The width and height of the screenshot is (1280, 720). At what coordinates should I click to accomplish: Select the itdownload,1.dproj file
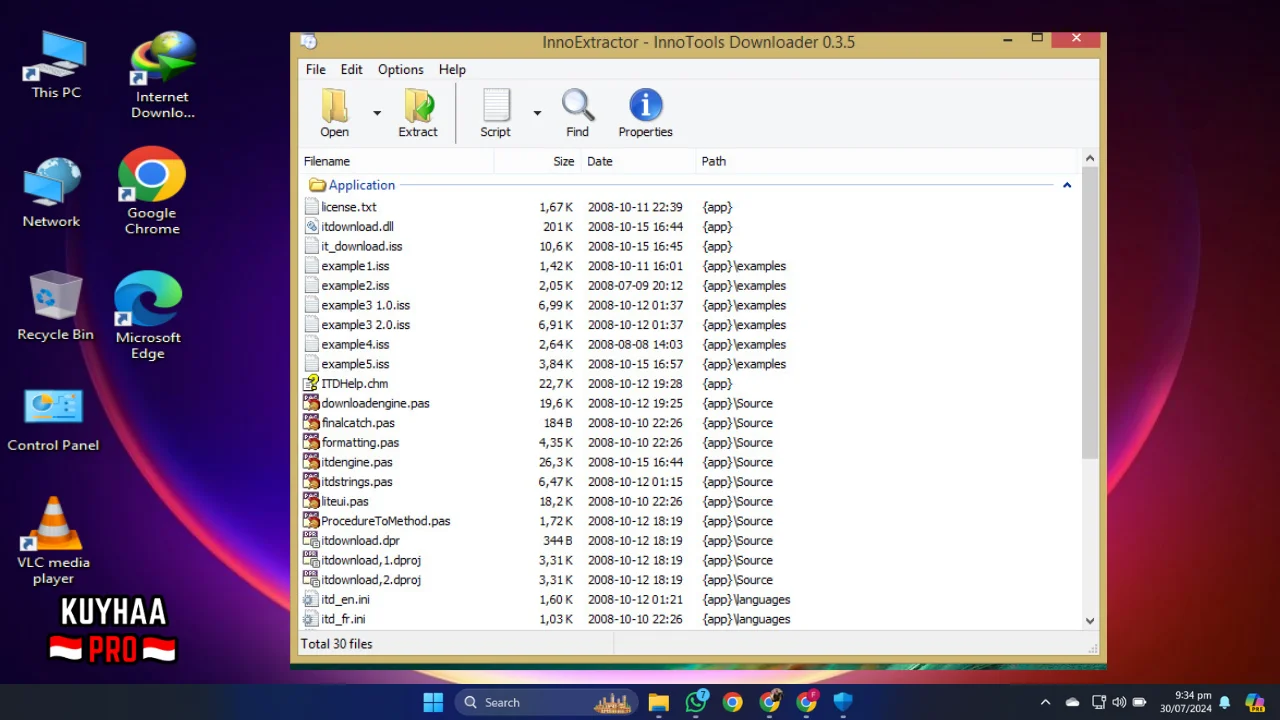coord(371,560)
